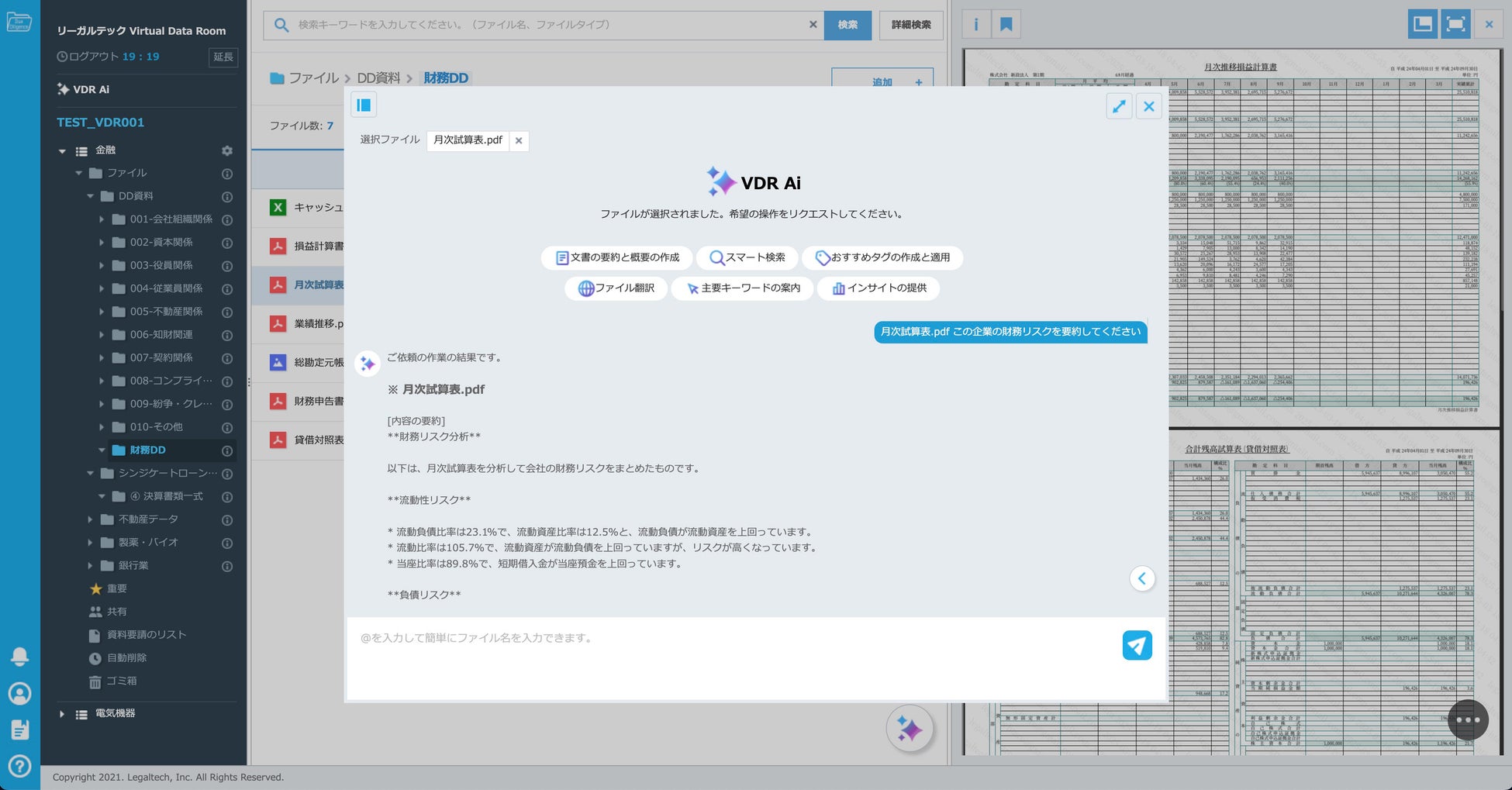Expand the 002-資本関係 folder arrow
This screenshot has height=790, width=1512.
pyautogui.click(x=102, y=243)
